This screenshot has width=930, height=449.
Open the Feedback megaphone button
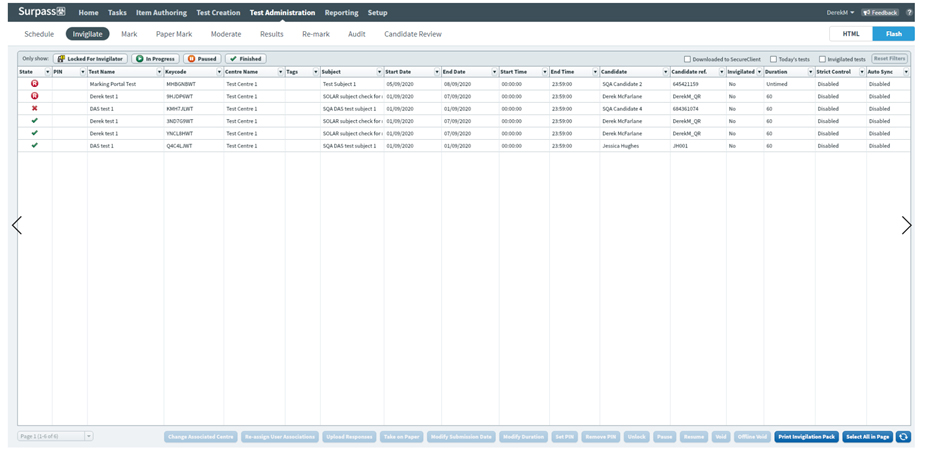pyautogui.click(x=880, y=12)
